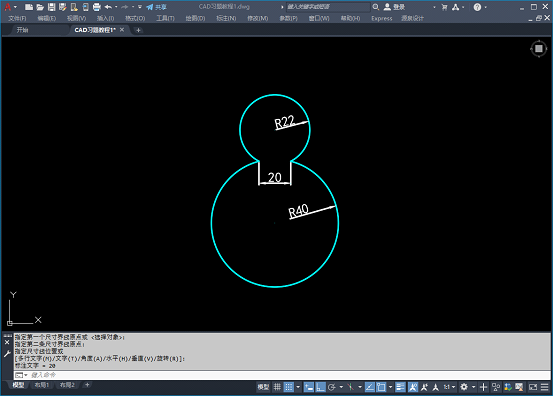Open the Autodesk App Store cart icon

pyautogui.click(x=444, y=7)
